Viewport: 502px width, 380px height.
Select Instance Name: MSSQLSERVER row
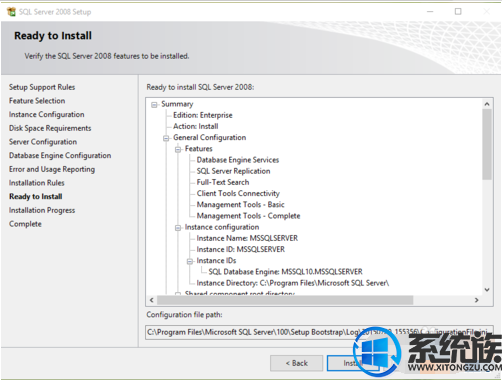(x=247, y=238)
